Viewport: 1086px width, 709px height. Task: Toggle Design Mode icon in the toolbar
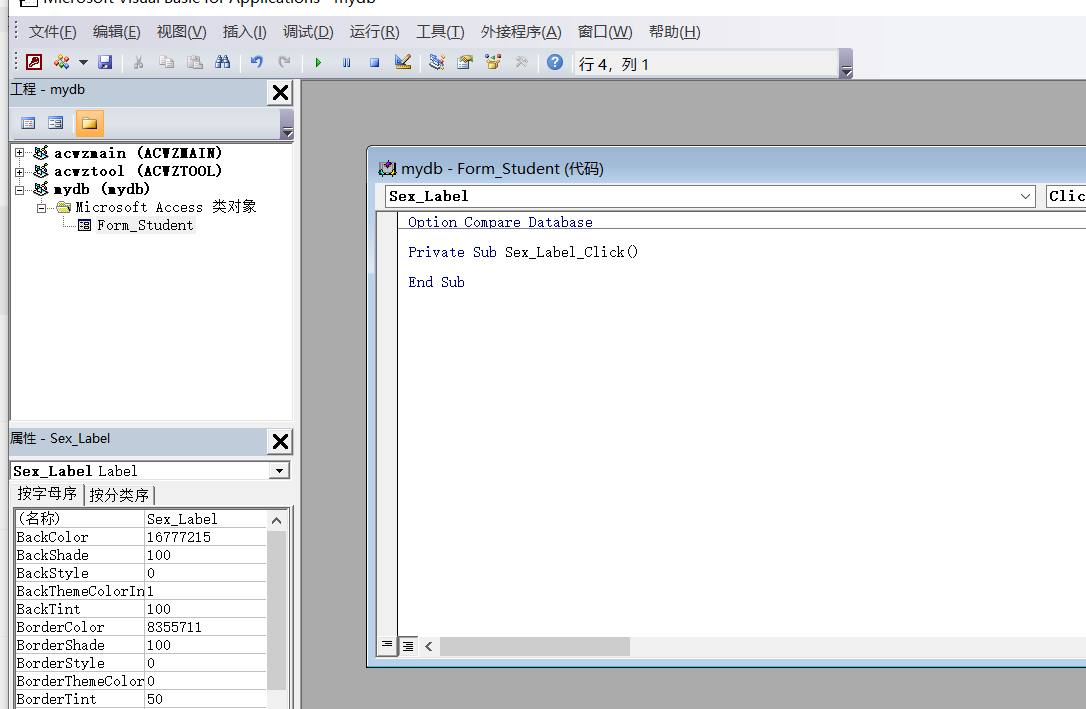click(x=402, y=63)
